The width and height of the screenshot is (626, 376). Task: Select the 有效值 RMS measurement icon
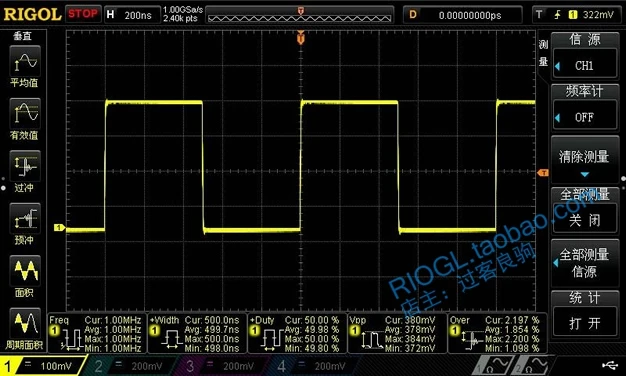pos(25,113)
